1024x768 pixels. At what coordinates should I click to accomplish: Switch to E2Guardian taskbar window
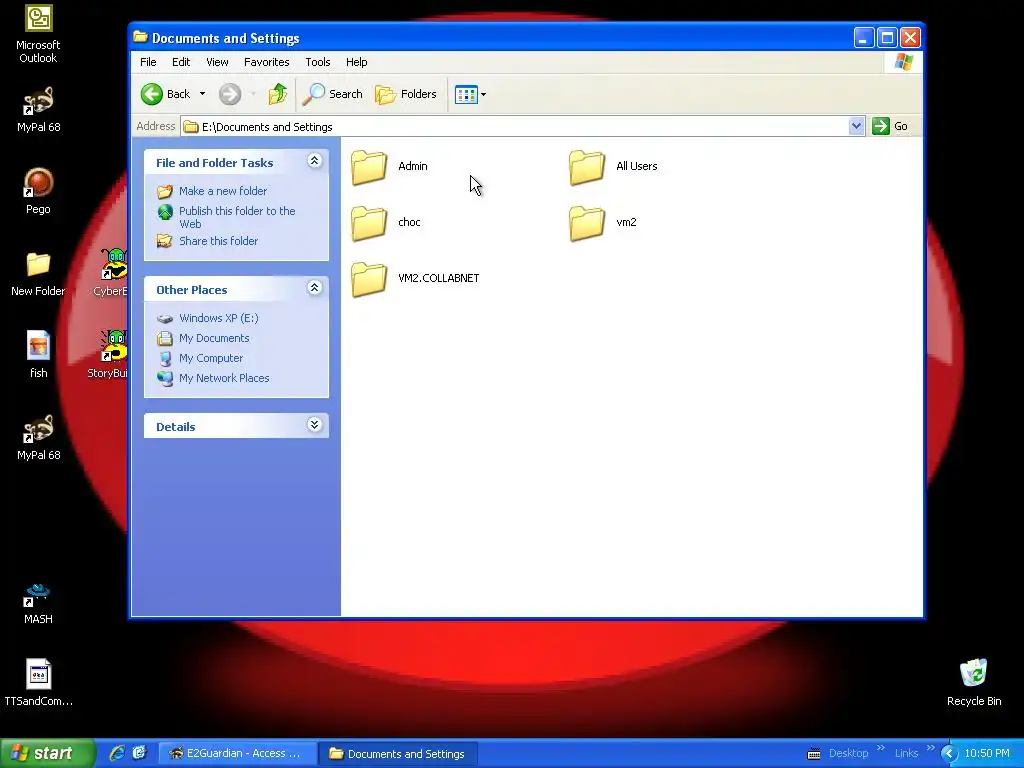click(x=237, y=754)
